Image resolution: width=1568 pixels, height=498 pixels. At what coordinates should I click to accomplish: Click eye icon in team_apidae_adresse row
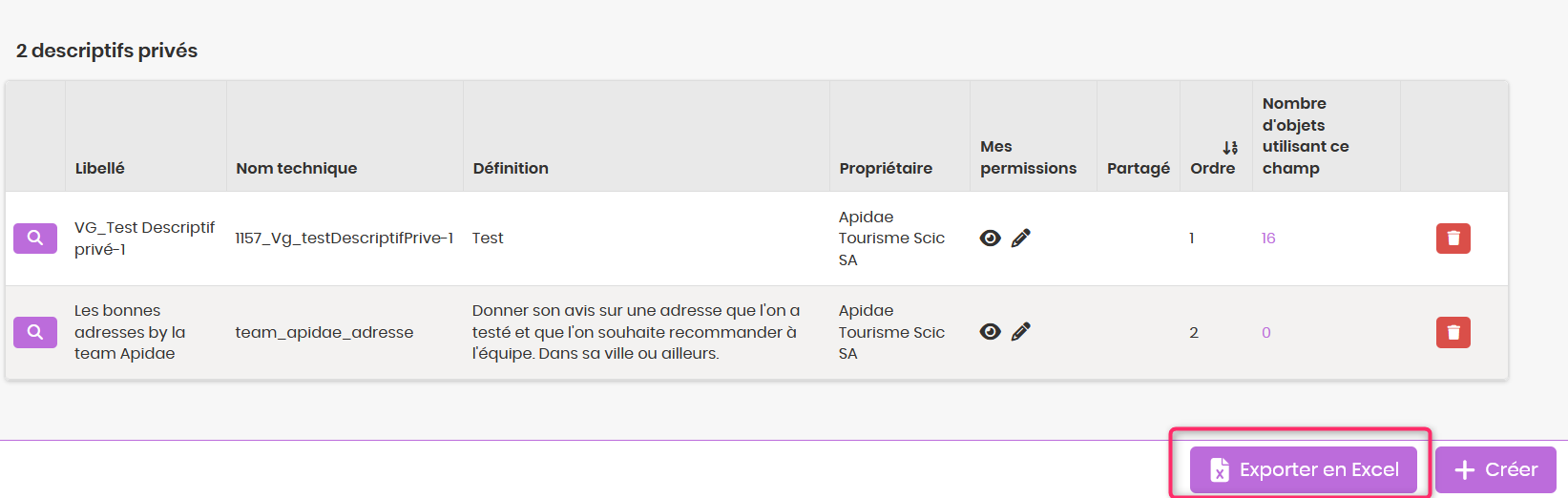[991, 332]
